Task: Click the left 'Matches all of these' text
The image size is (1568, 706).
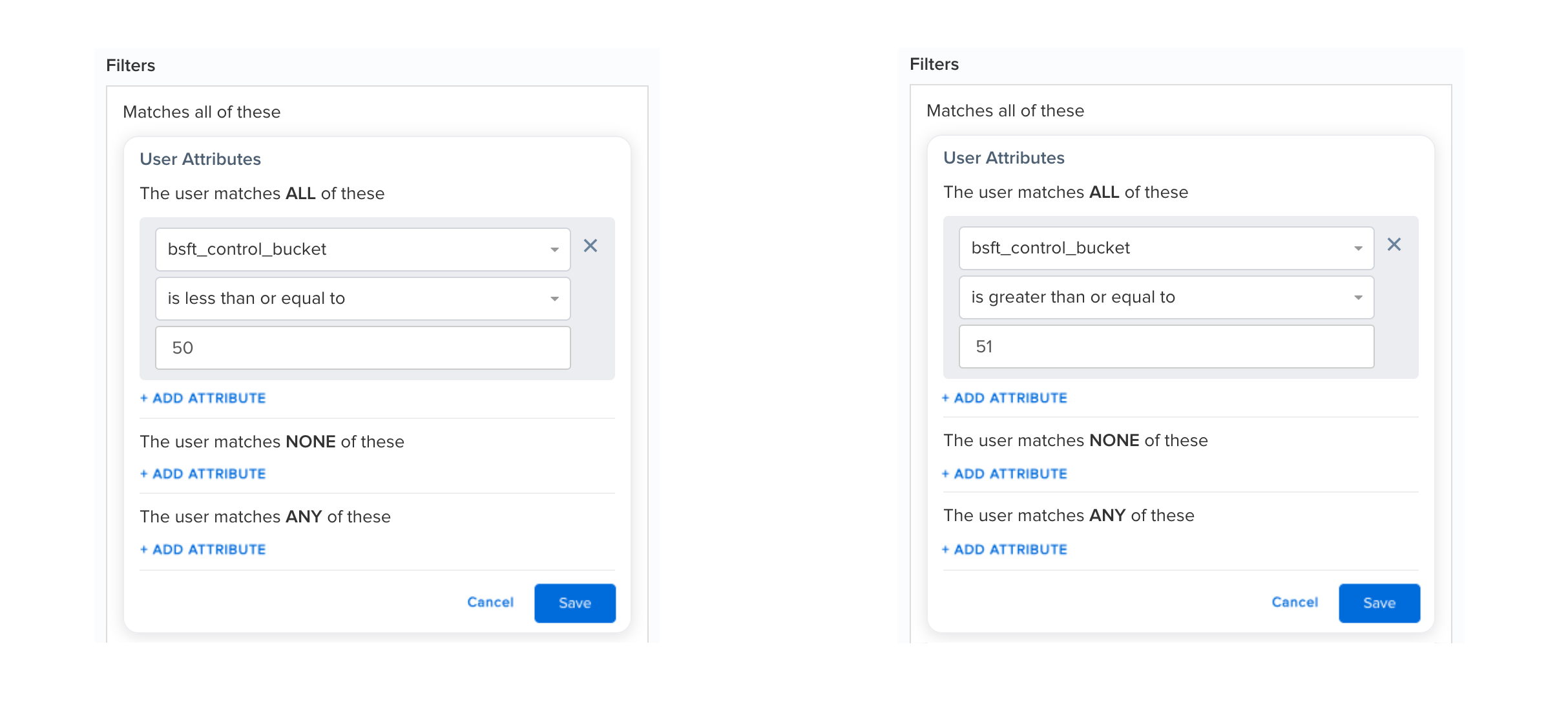Action: pos(202,112)
